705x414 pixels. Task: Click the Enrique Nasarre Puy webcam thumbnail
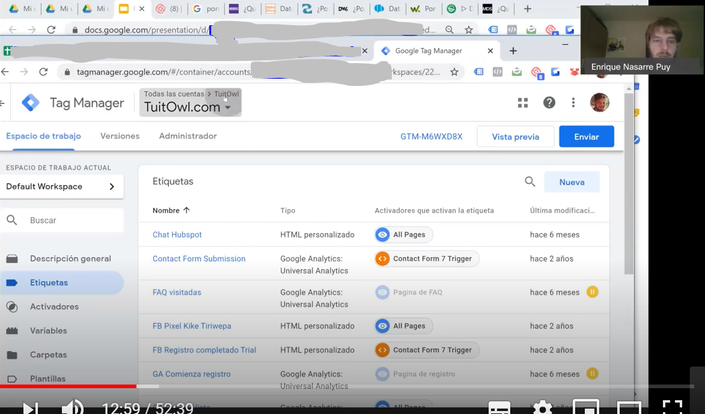(643, 40)
